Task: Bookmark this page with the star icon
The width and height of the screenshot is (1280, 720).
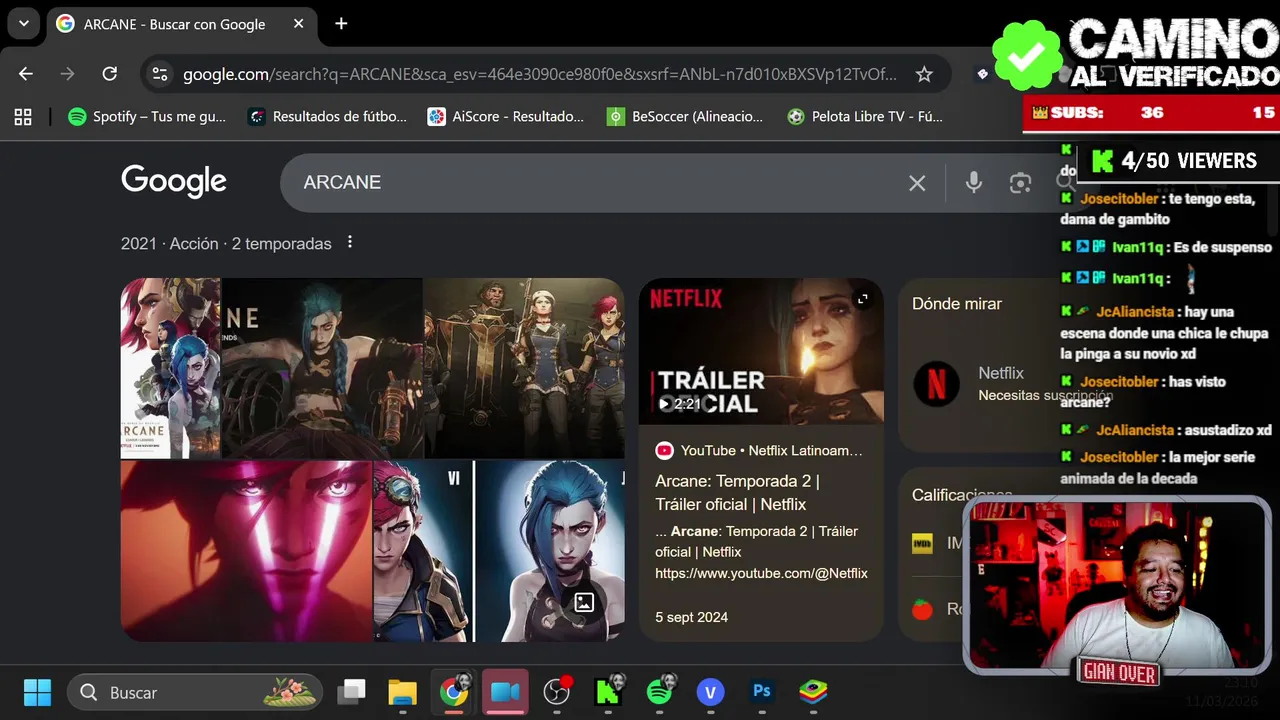Action: click(x=924, y=74)
